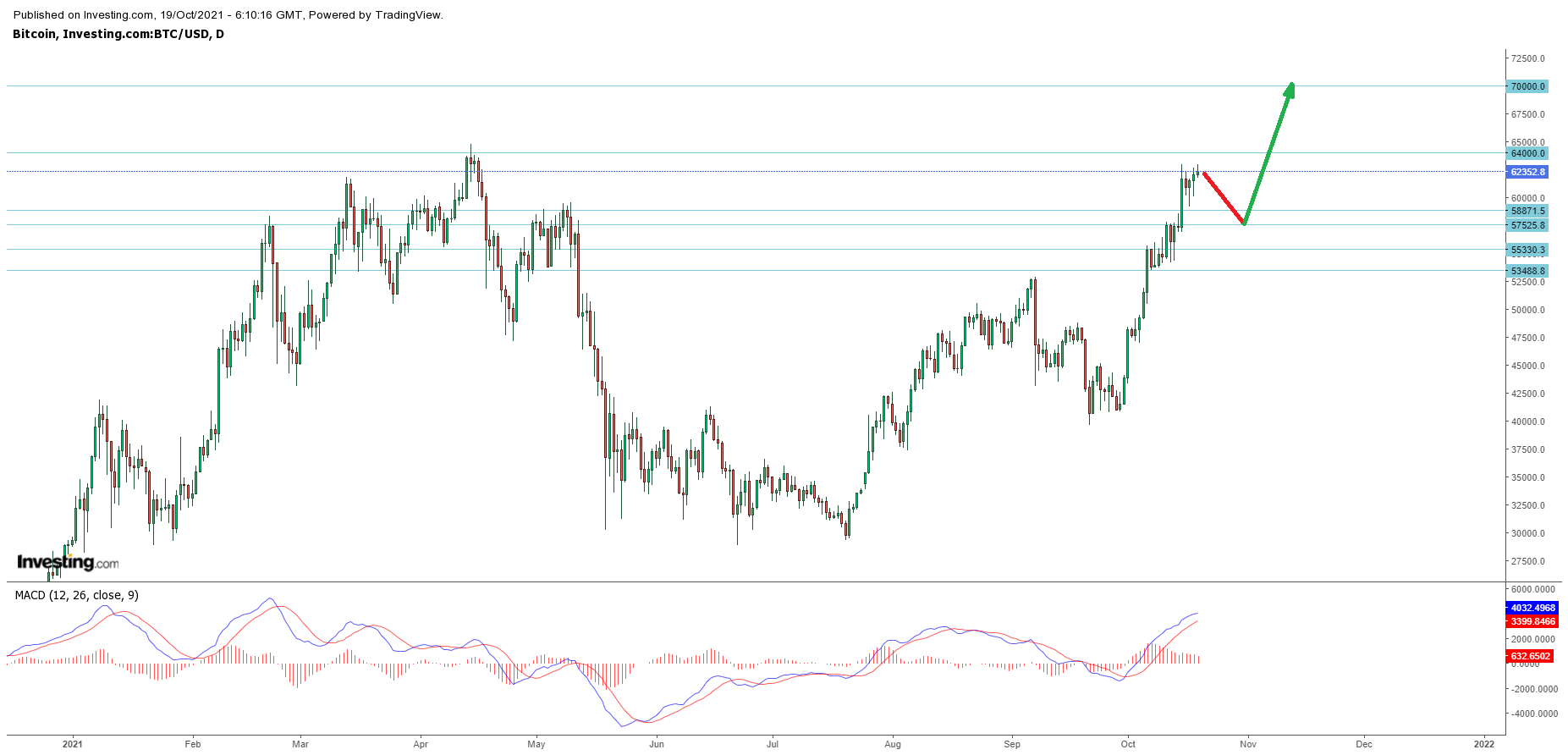Click the Sep label on time axis
The width and height of the screenshot is (1568, 755).
(1012, 744)
